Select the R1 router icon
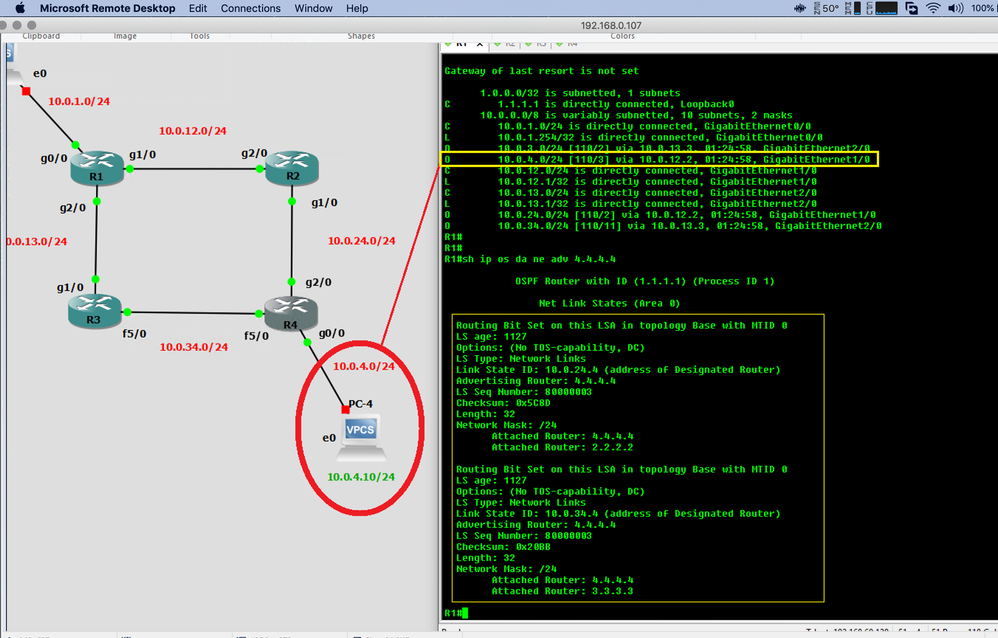 coord(96,168)
